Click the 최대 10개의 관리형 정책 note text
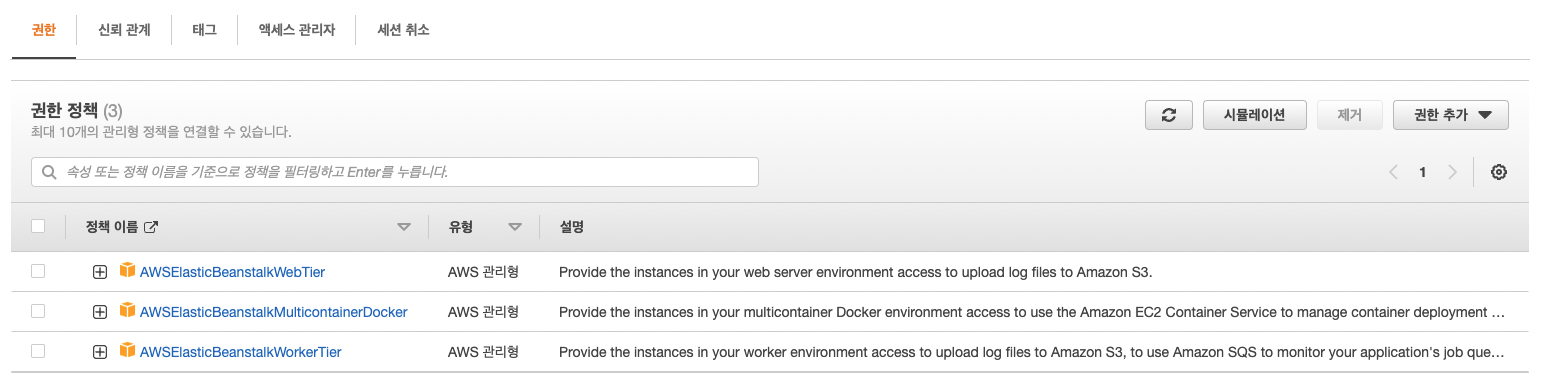 coord(161,131)
